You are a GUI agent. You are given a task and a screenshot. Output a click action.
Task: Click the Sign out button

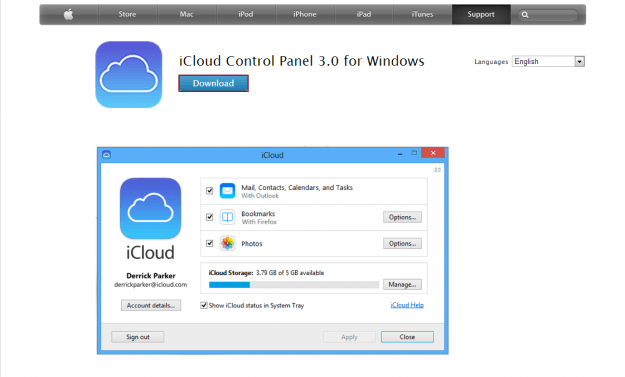(138, 337)
